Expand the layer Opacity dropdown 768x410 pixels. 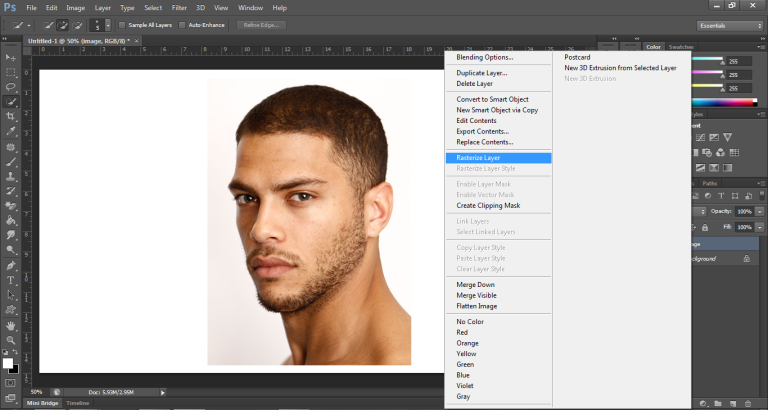pos(759,212)
